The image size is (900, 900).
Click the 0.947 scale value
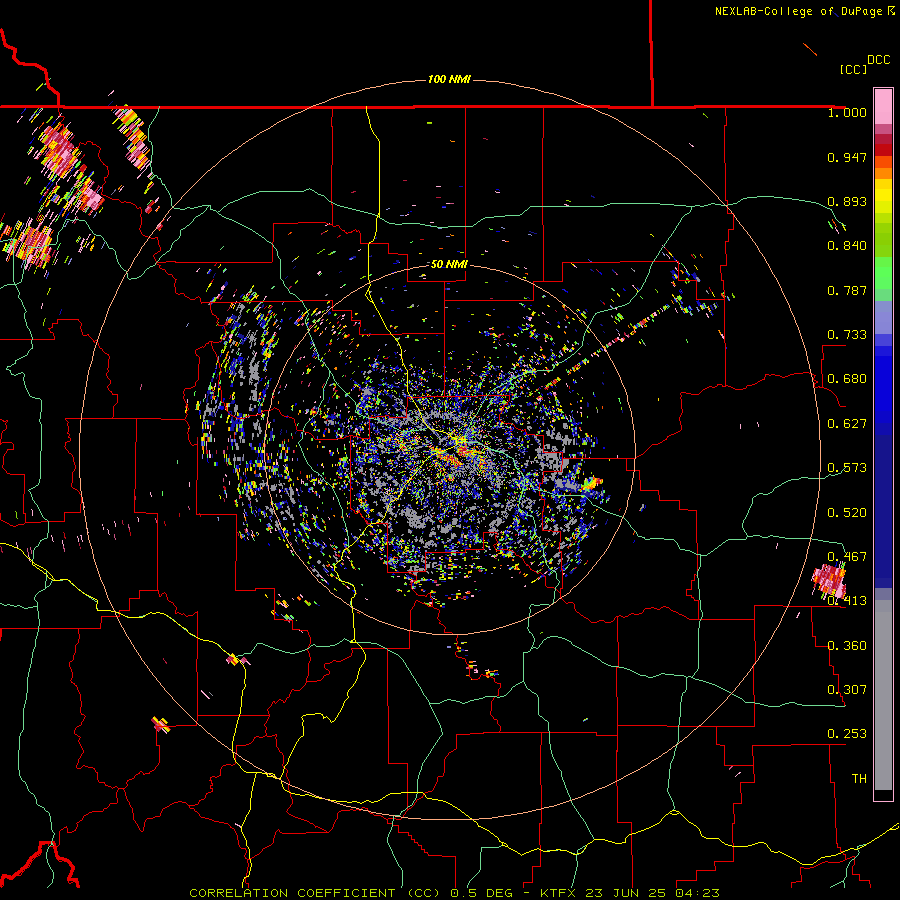[847, 157]
